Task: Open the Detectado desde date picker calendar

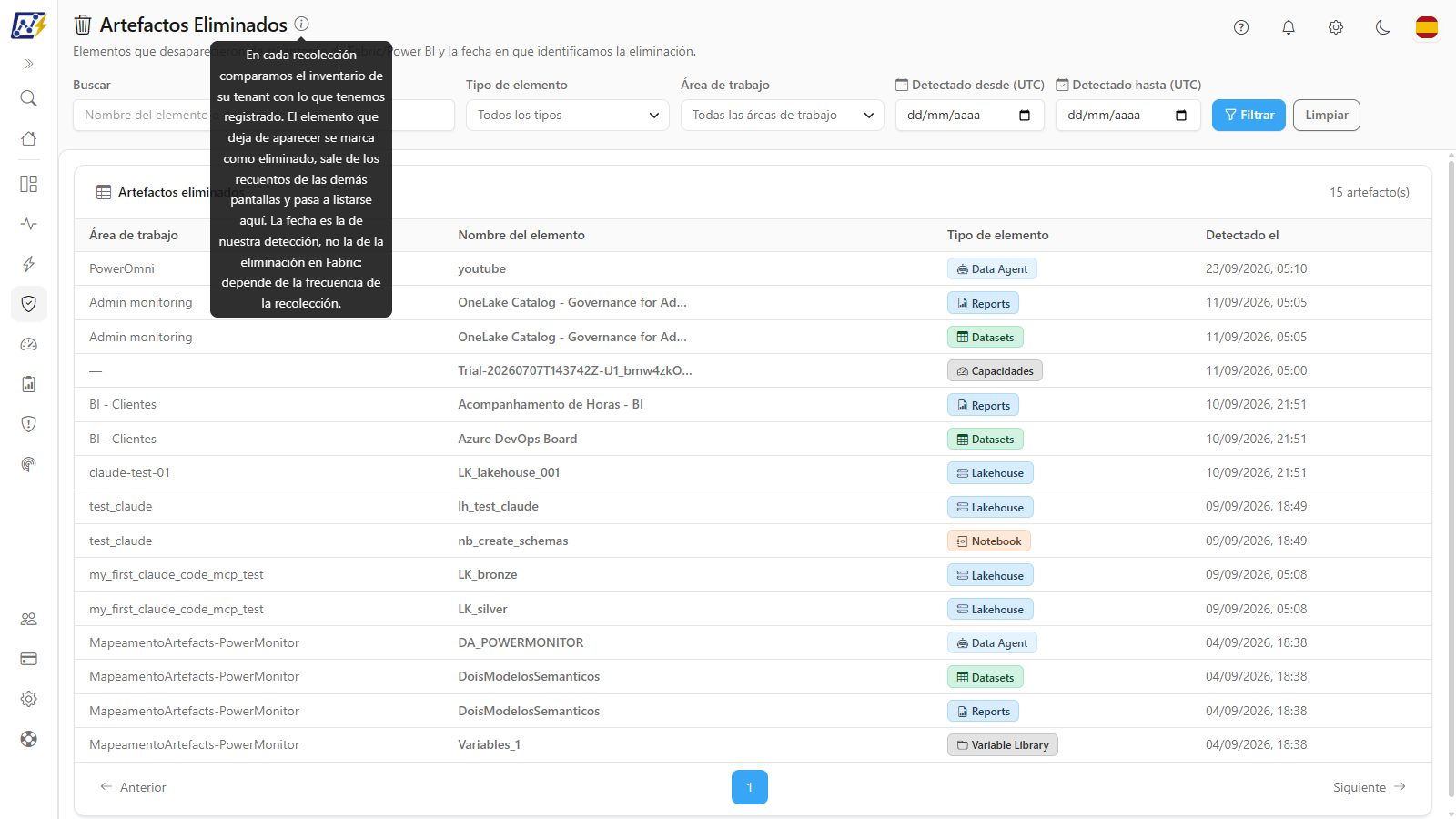Action: 1025,116
